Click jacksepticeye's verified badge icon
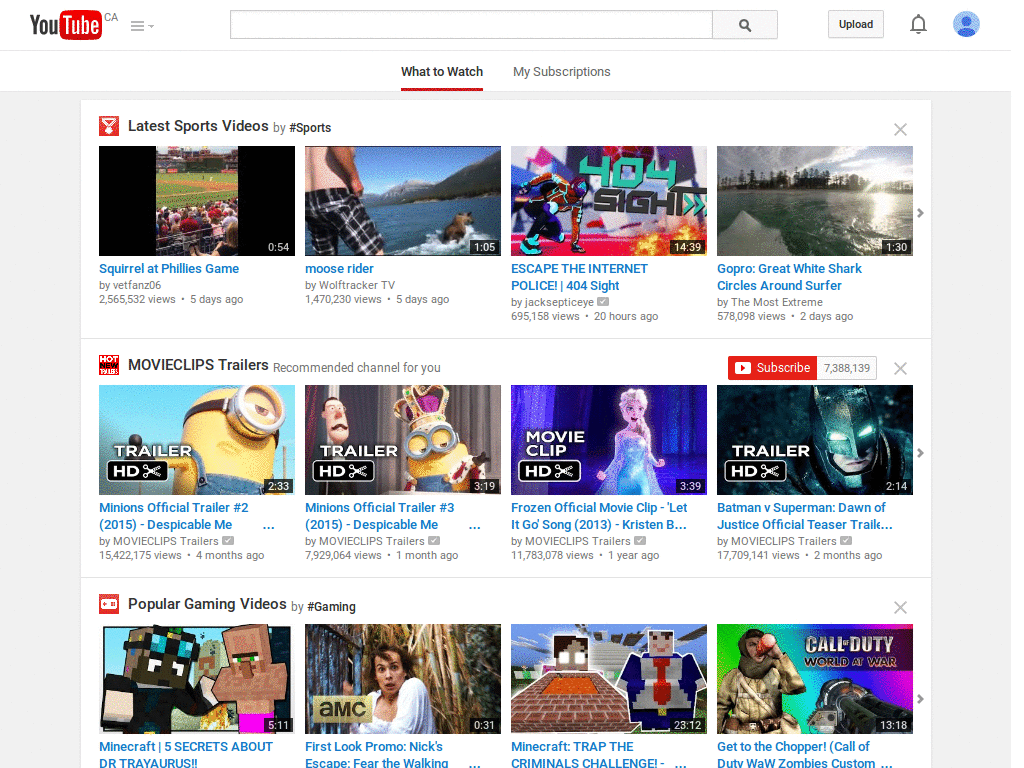 pos(603,302)
